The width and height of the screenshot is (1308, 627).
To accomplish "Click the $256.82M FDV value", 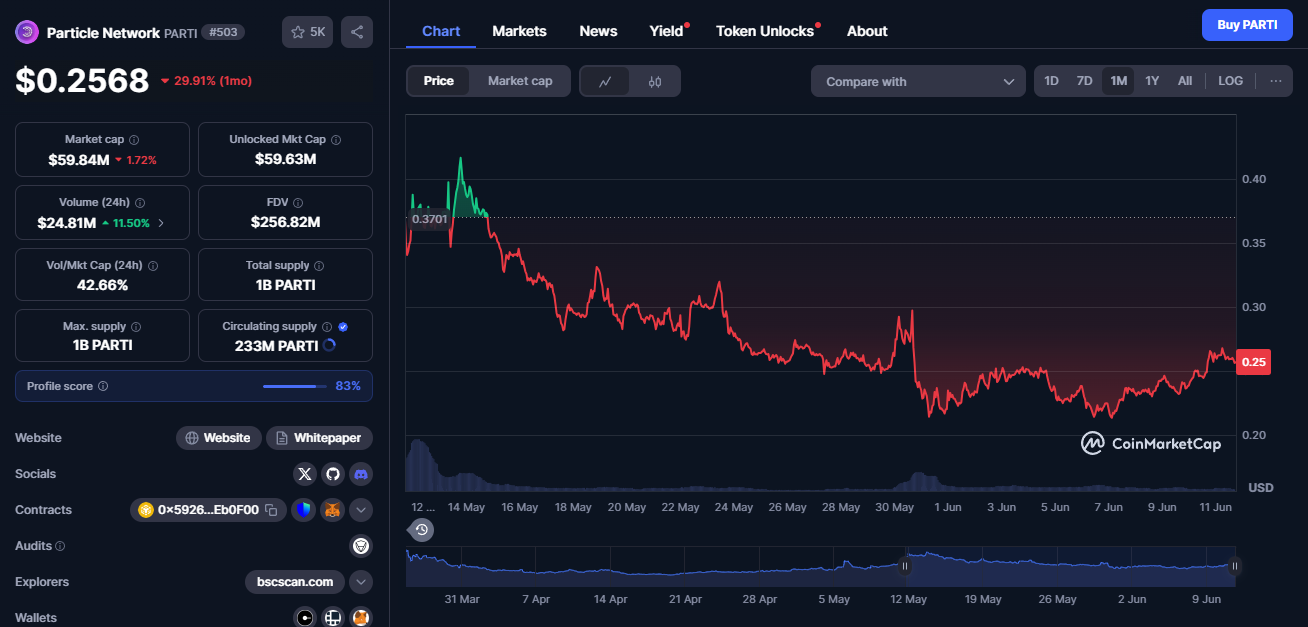I will 285,222.
